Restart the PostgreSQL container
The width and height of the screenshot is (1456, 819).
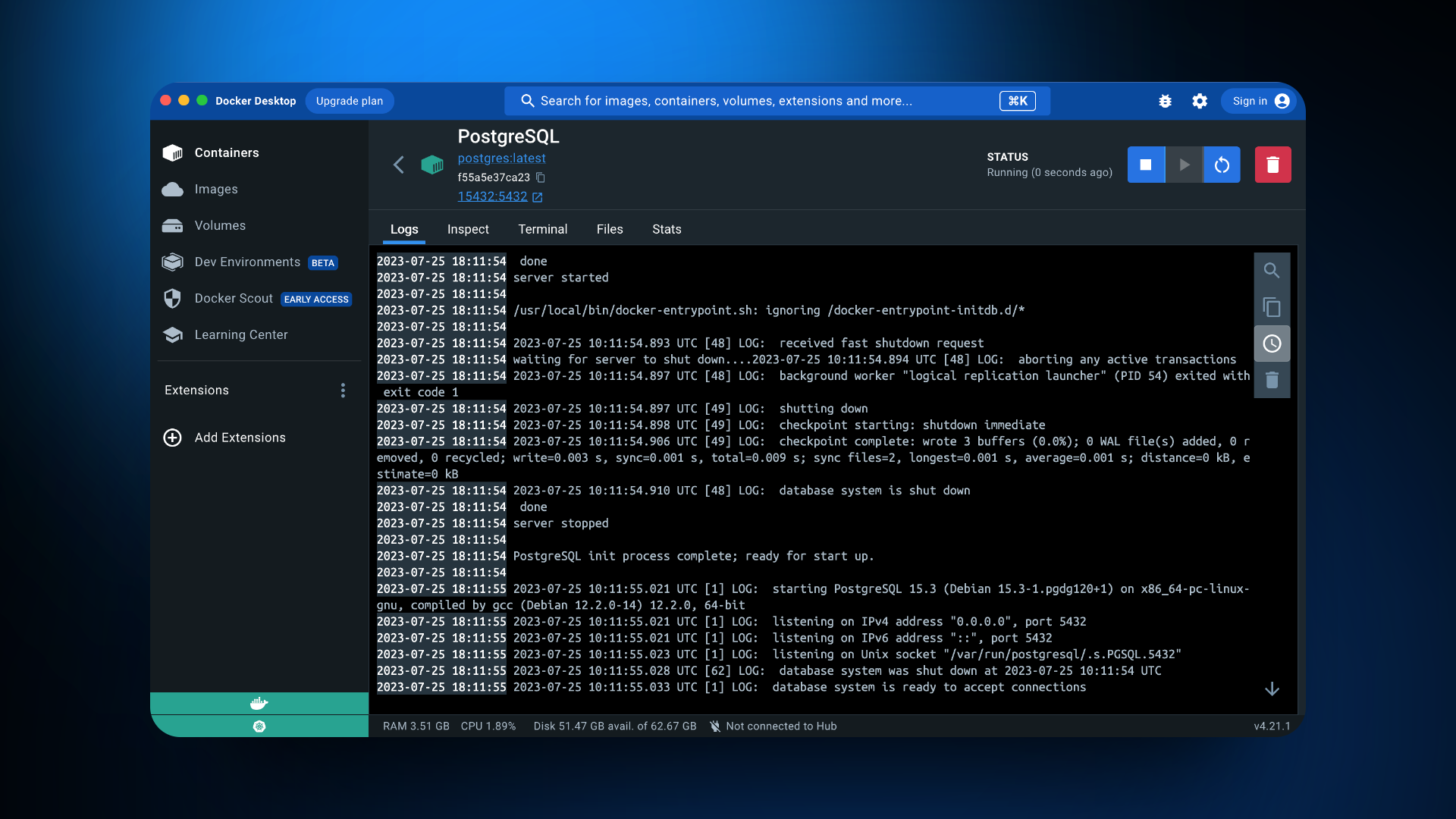[1222, 165]
